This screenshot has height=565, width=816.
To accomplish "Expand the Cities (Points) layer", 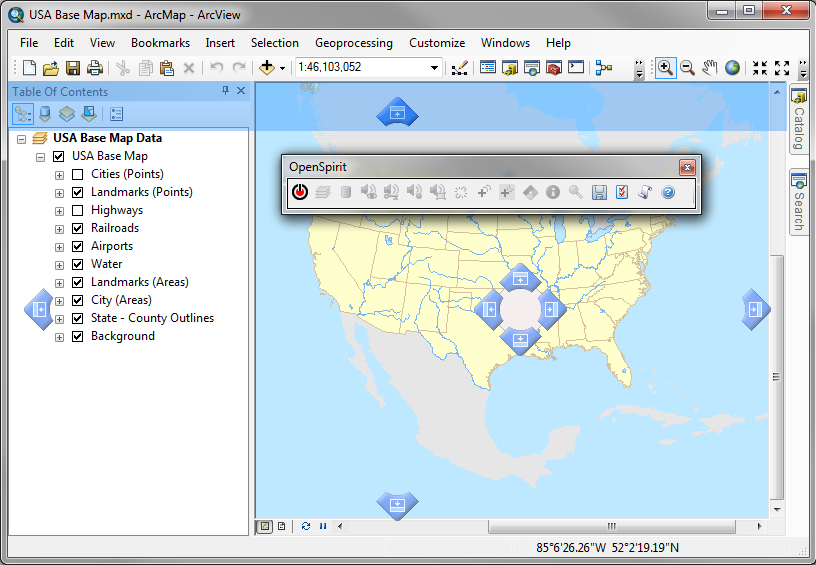I will coord(59,175).
